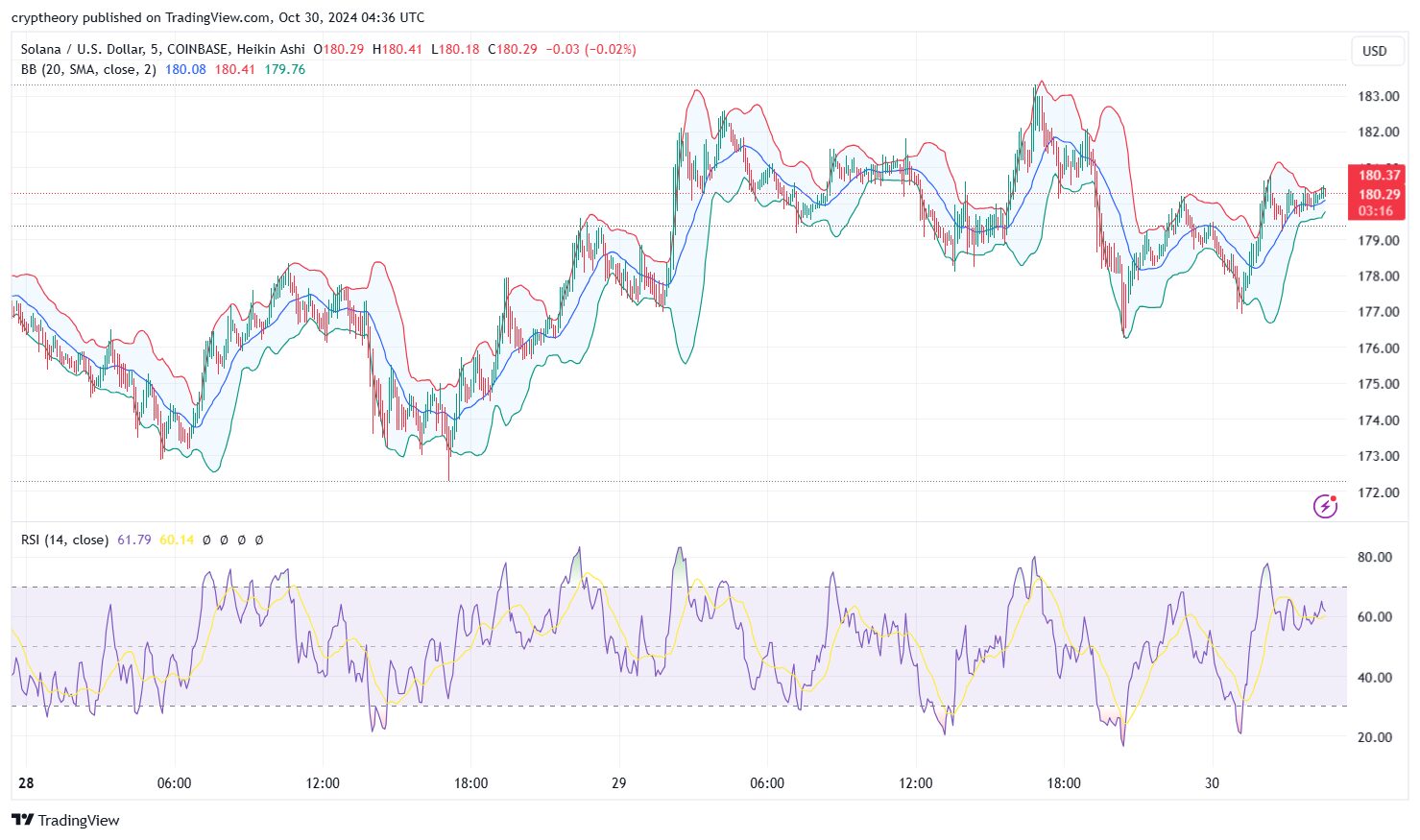Click the RSI 40.00 axis label
1420x840 pixels.
point(1374,677)
